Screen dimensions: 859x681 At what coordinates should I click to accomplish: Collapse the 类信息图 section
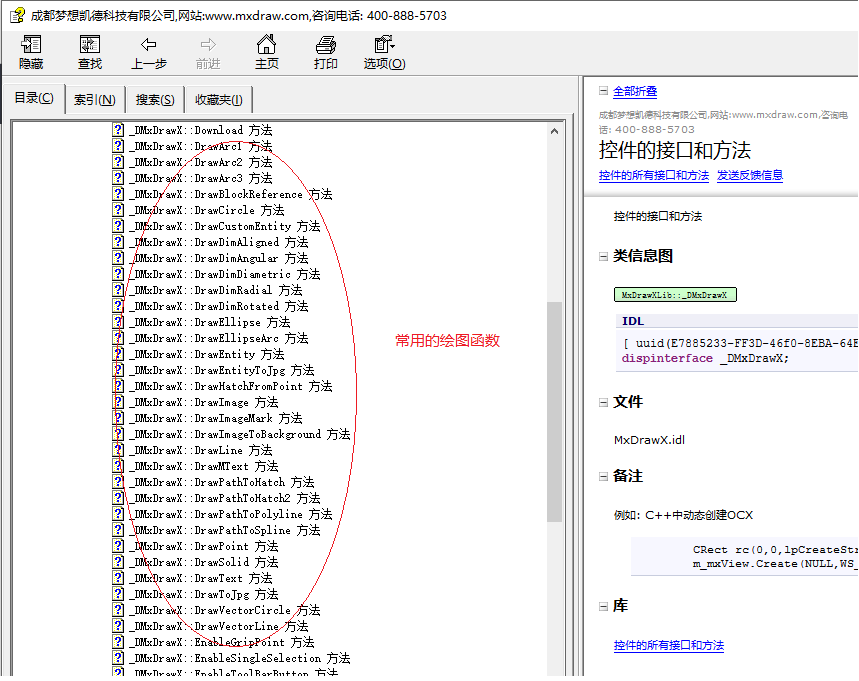pyautogui.click(x=604, y=256)
